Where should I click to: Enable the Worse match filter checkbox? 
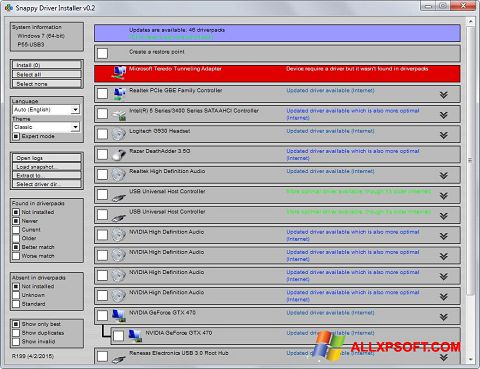(x=16, y=256)
